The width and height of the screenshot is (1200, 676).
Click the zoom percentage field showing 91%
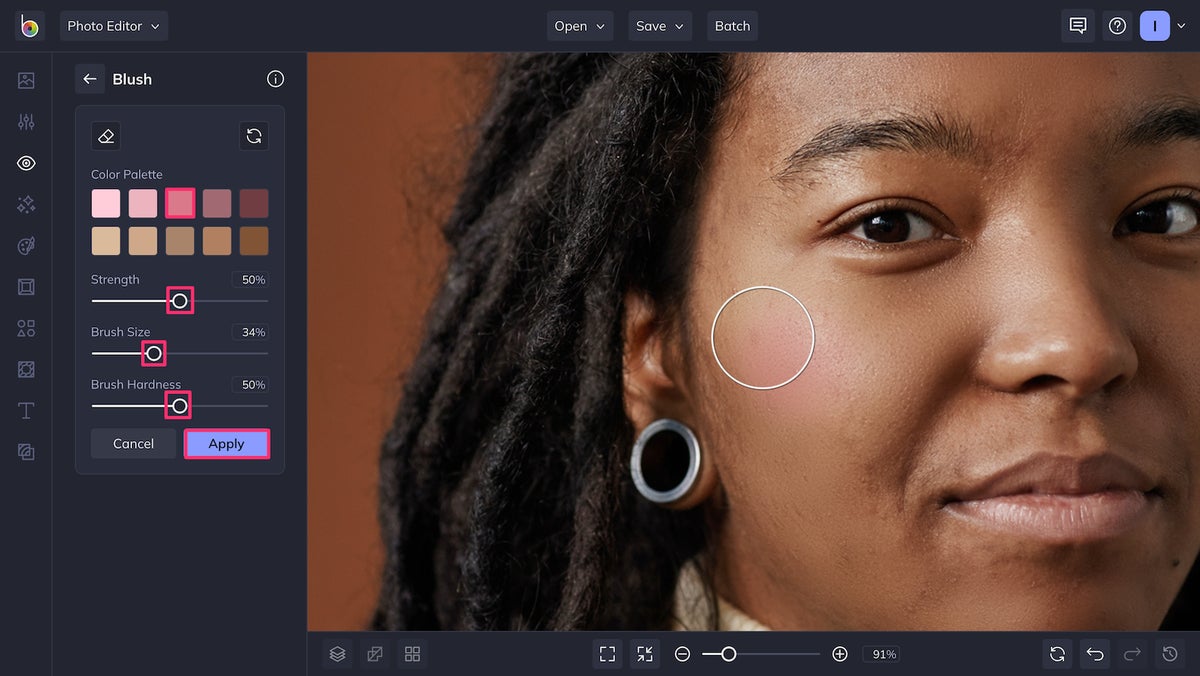(x=881, y=653)
